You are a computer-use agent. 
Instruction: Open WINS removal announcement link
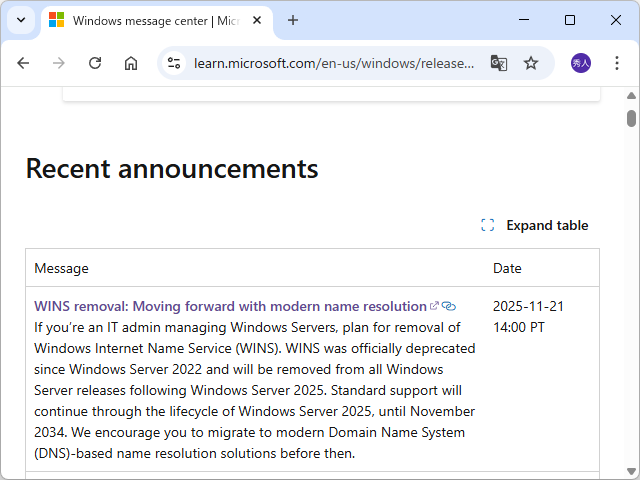click(x=230, y=306)
